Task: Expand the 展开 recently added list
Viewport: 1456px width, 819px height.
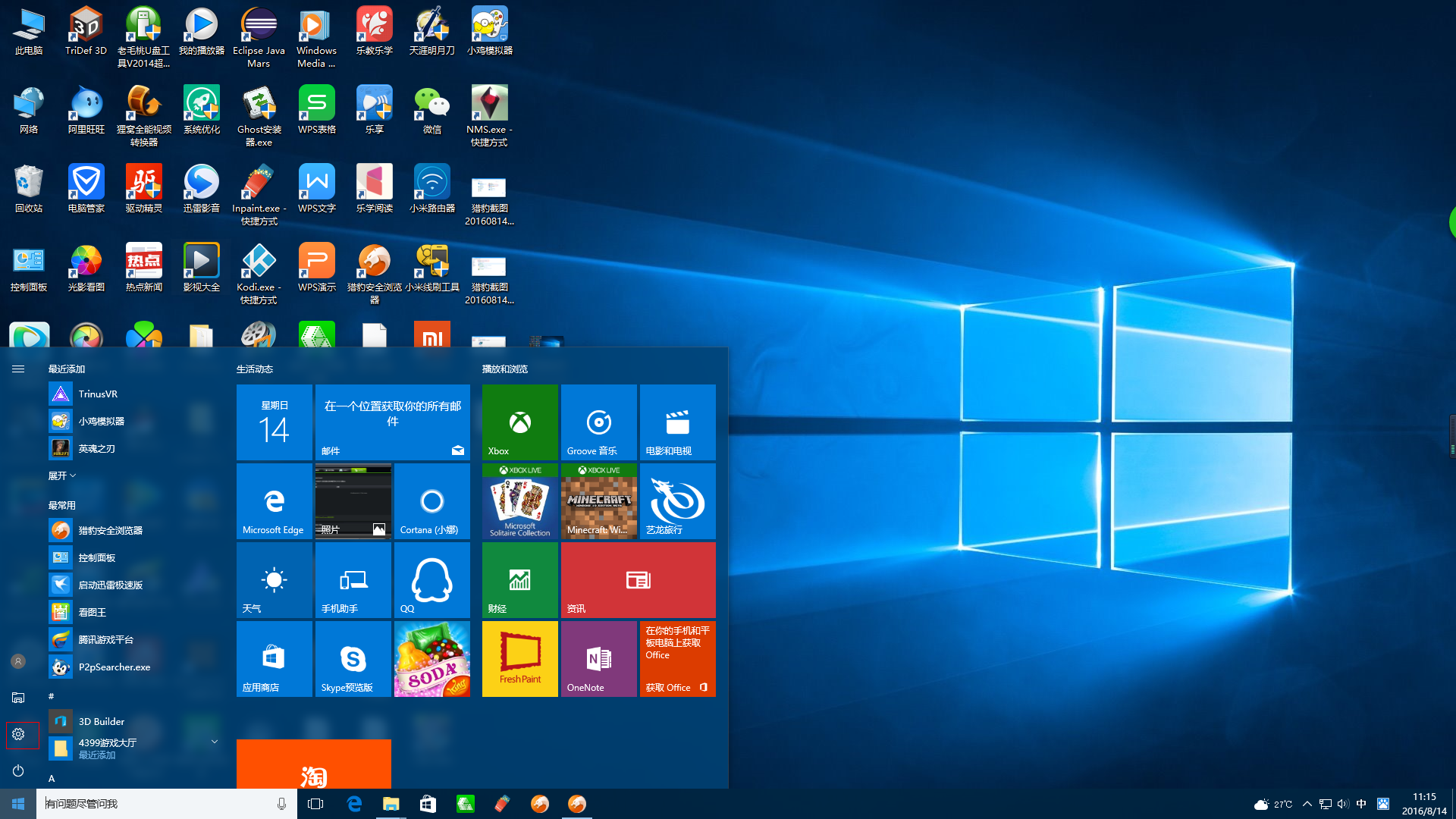Action: tap(62, 475)
